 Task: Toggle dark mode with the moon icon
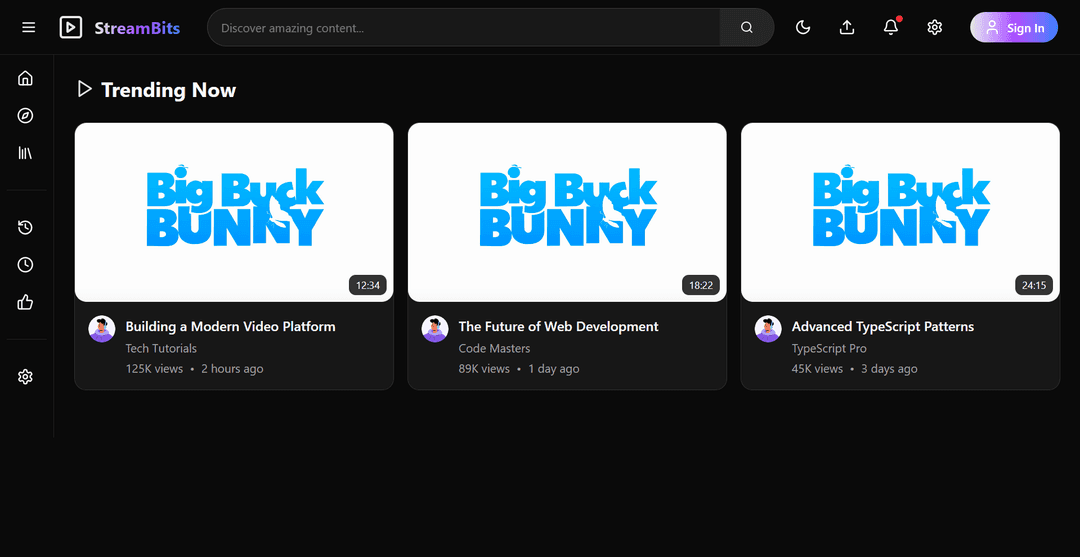click(802, 28)
